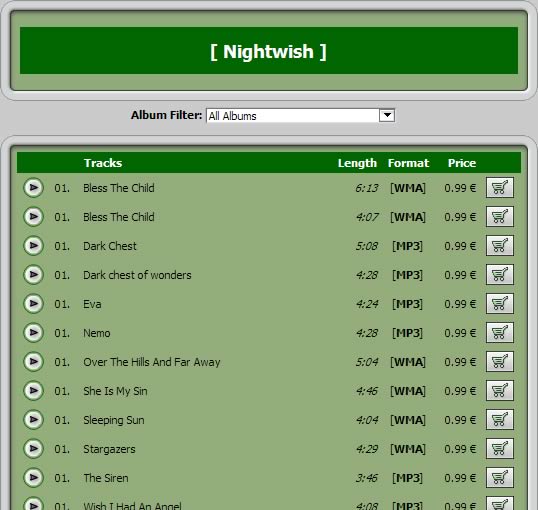The width and height of the screenshot is (538, 510).
Task: Click the Format column header
Action: click(408, 163)
